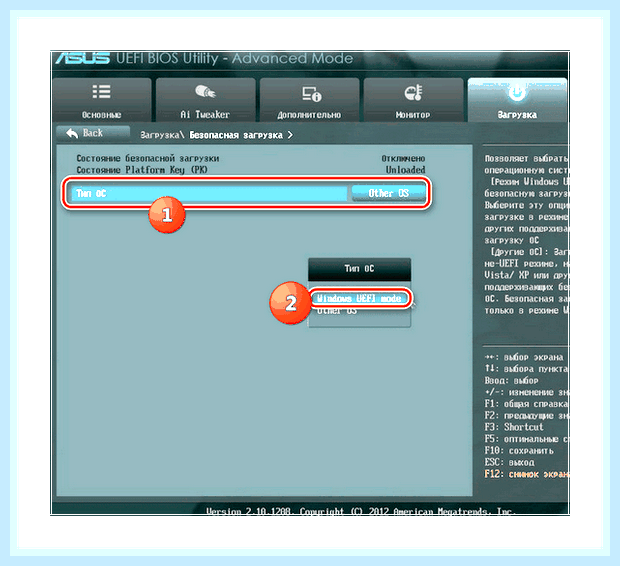Viewport: 620px width, 566px height.
Task: Click the Ввод: выбор hint
Action: click(x=512, y=380)
